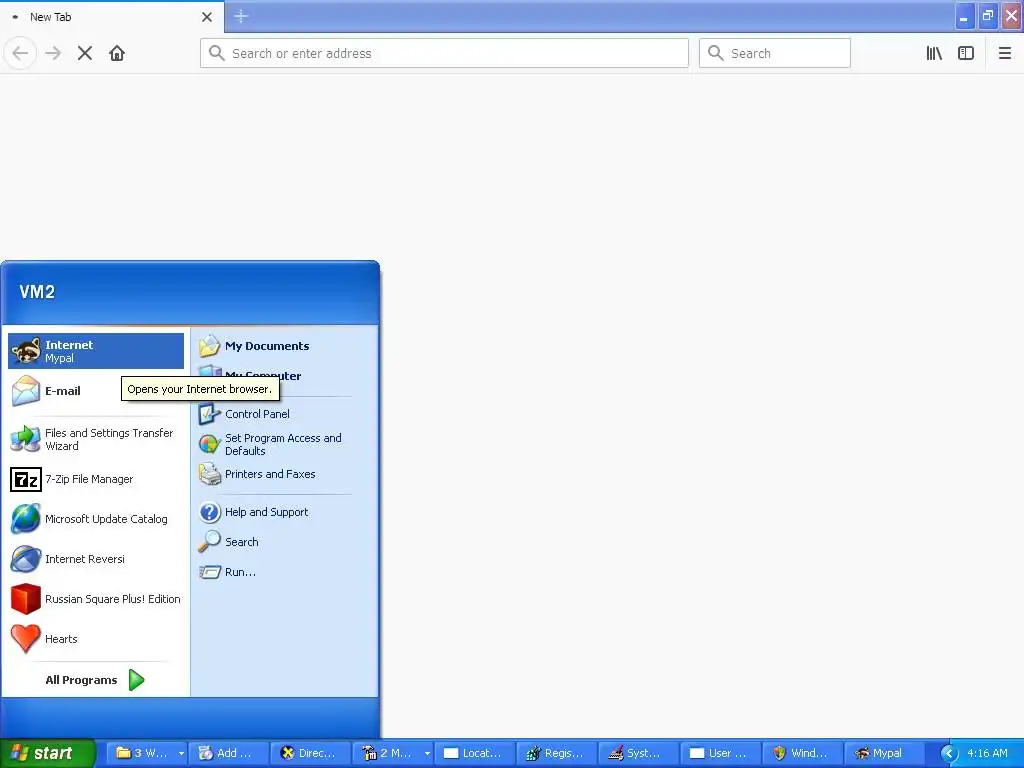Start Internet Reversi game

pyautogui.click(x=96, y=559)
